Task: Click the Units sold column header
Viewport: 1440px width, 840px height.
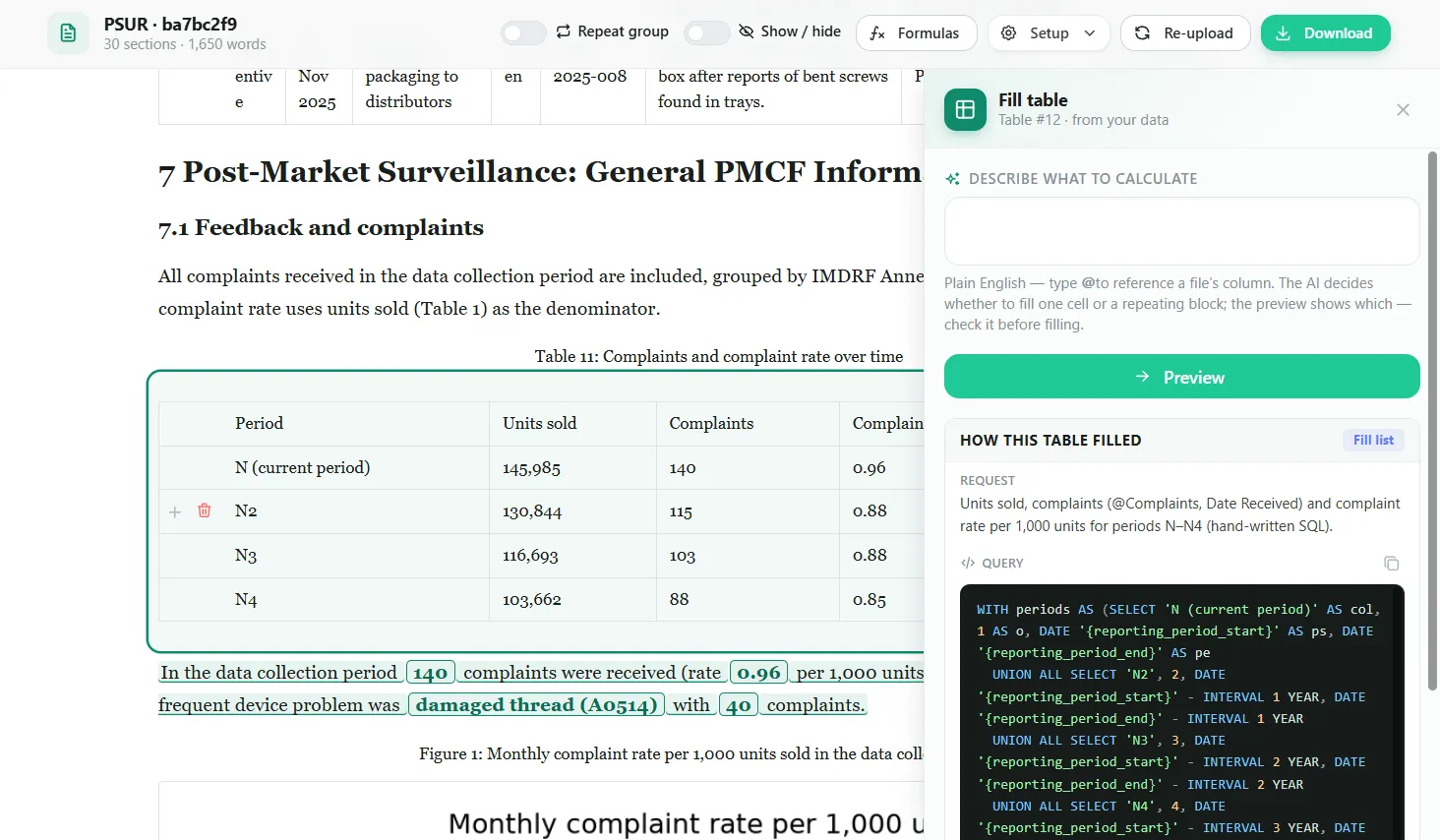Action: tap(572, 424)
